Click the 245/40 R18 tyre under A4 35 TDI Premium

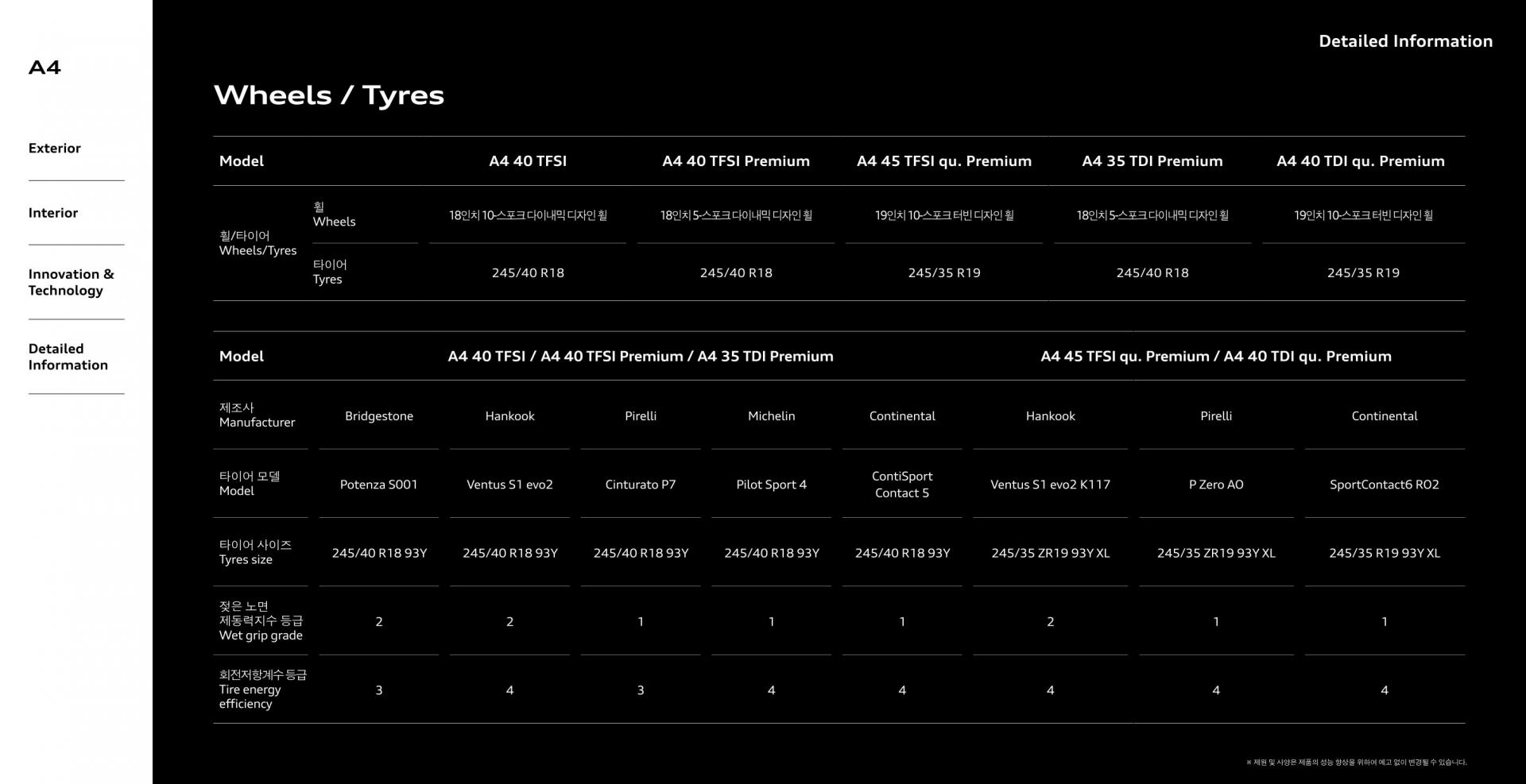(1152, 272)
